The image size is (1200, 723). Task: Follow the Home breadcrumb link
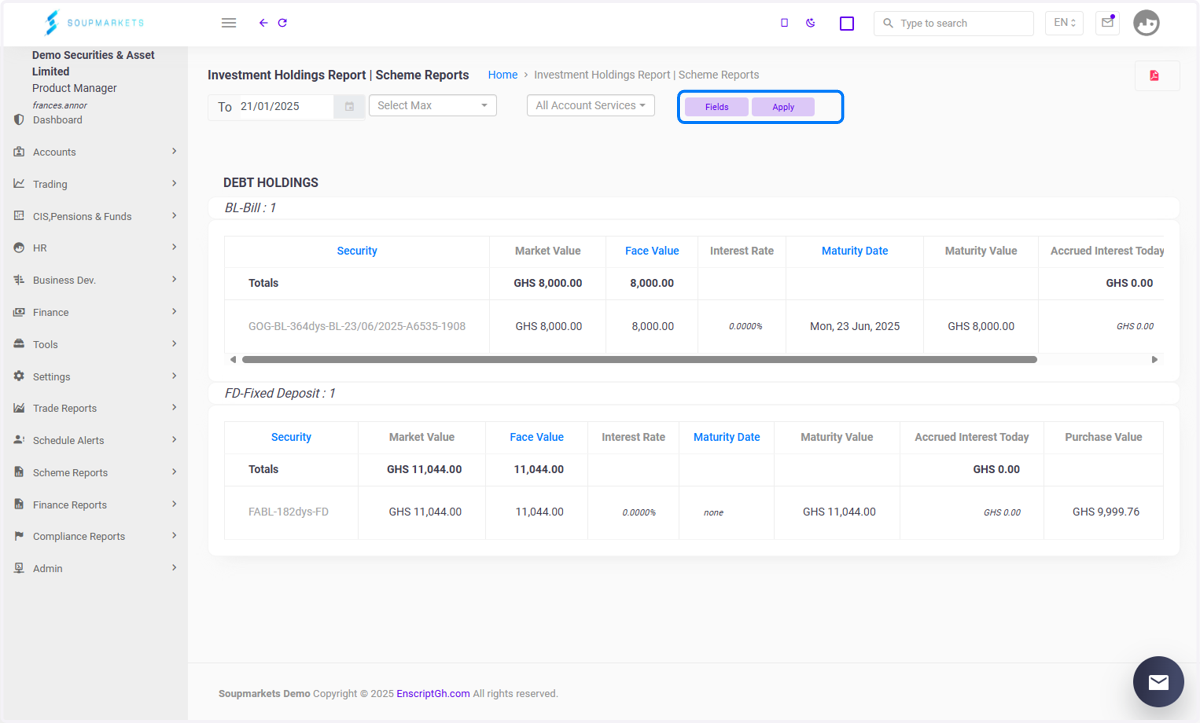pyautogui.click(x=503, y=75)
